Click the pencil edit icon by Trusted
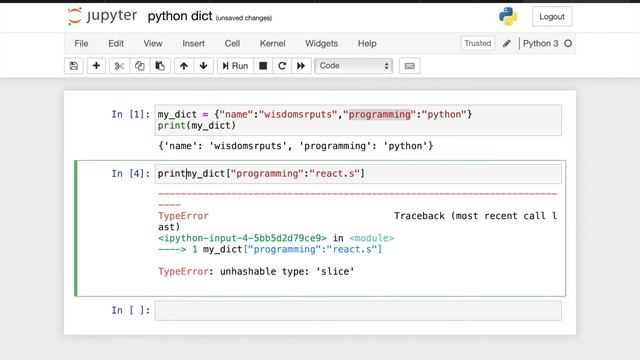The width and height of the screenshot is (640, 360). click(507, 43)
